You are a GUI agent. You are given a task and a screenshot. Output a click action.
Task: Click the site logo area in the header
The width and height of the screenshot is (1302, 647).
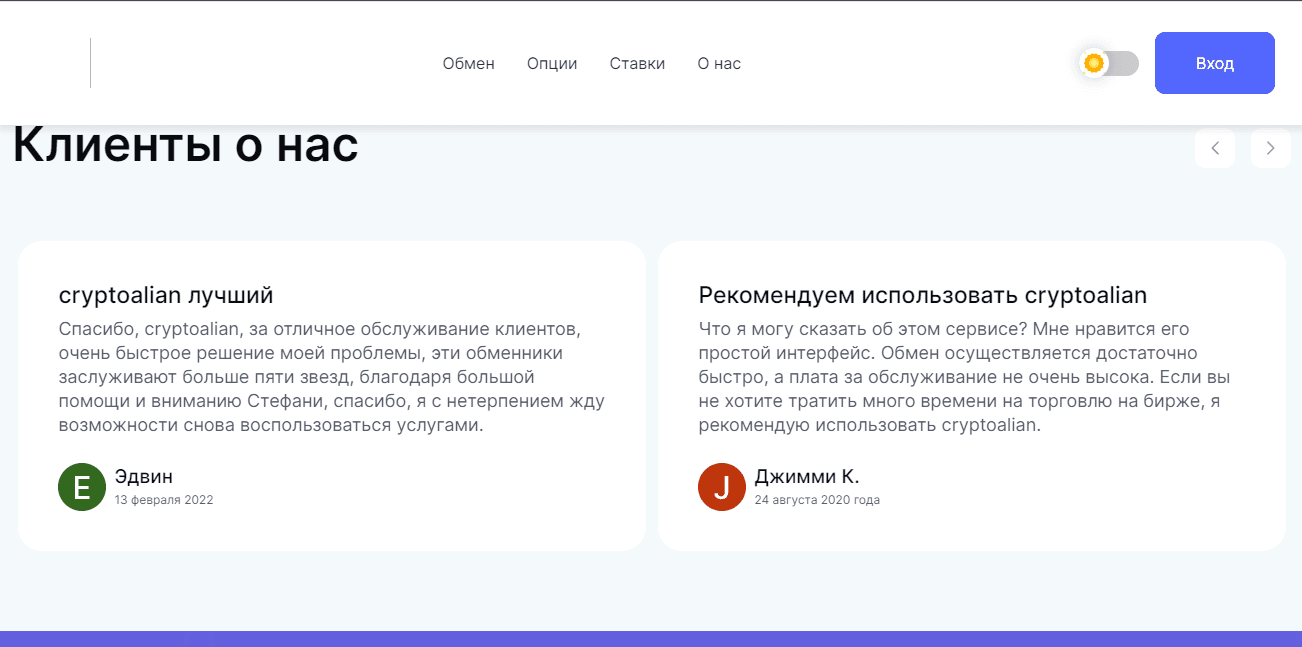50,63
